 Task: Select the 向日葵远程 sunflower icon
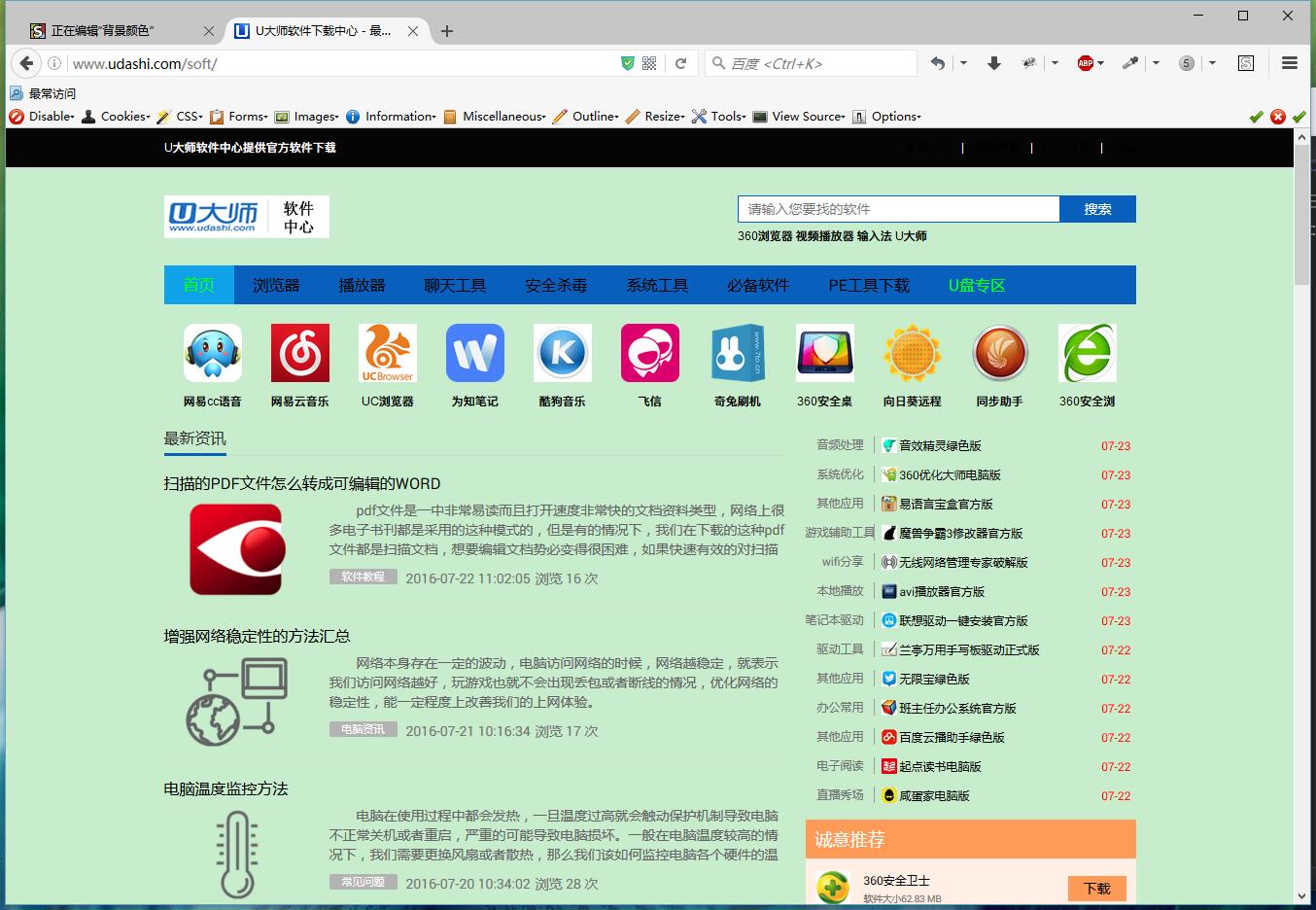[912, 353]
